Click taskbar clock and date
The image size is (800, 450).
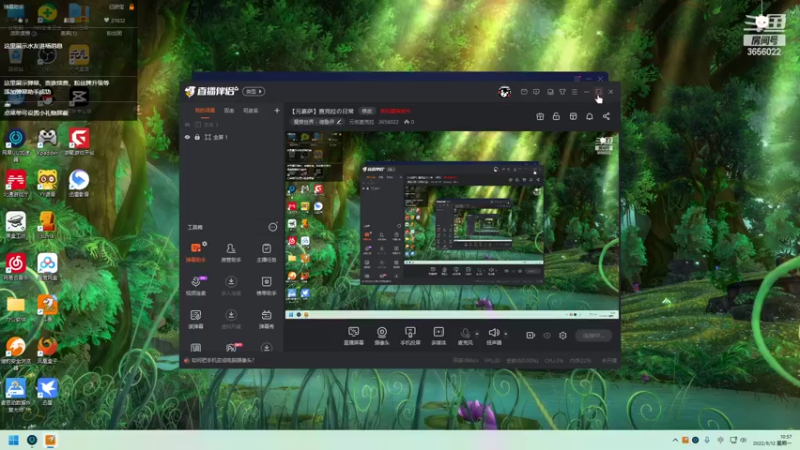click(773, 440)
